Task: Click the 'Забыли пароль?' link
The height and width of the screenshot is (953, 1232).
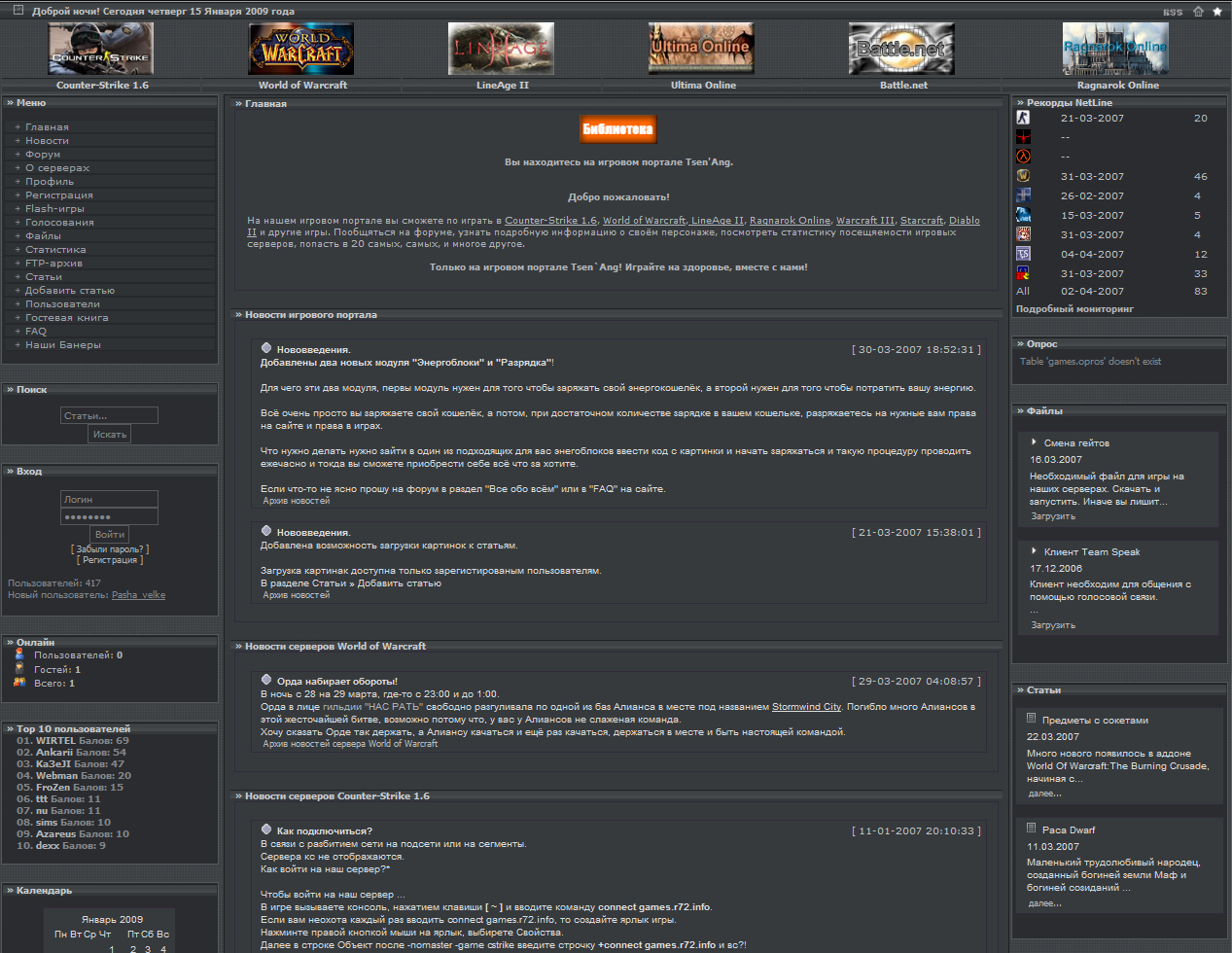Action: (110, 549)
